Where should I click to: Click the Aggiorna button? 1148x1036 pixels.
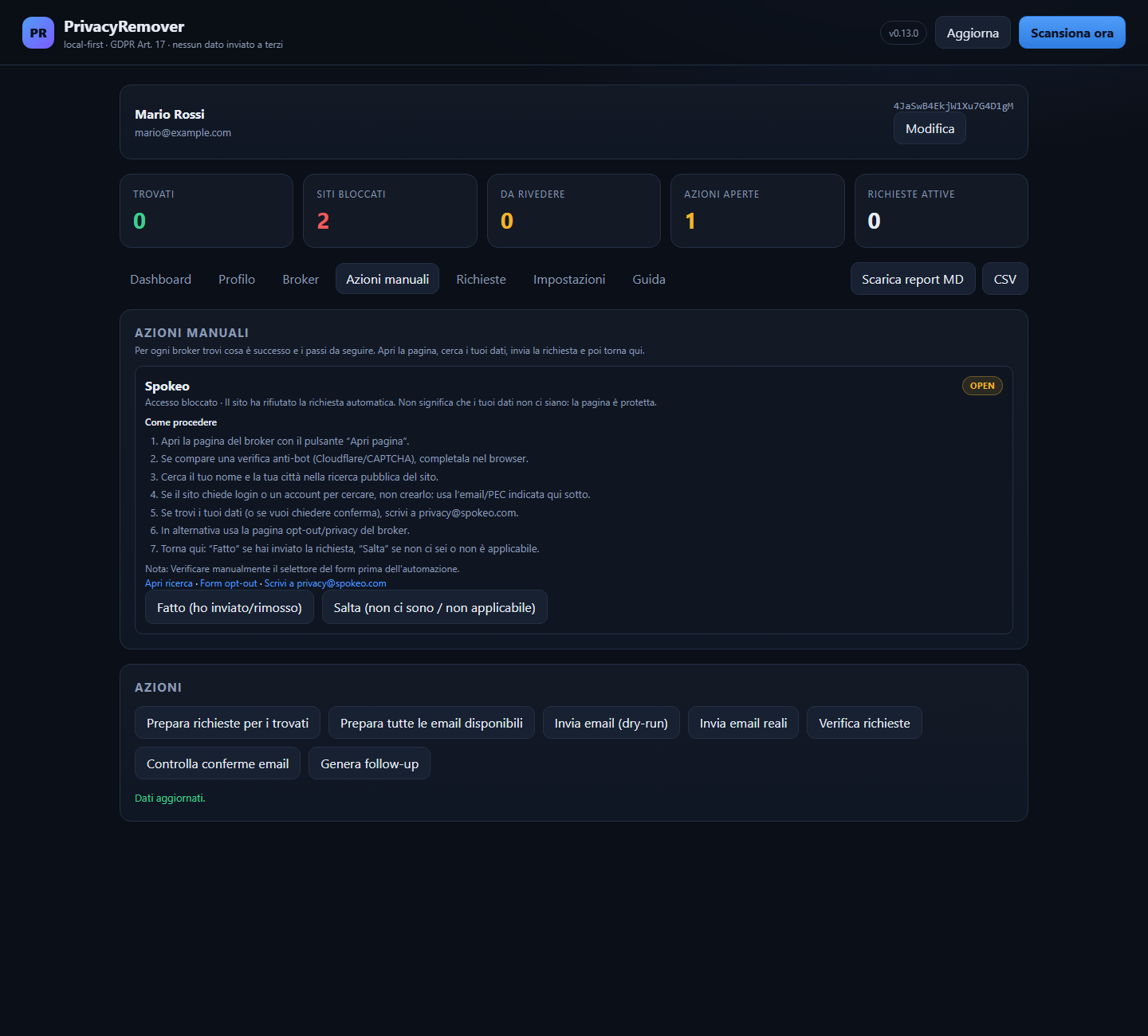[973, 33]
